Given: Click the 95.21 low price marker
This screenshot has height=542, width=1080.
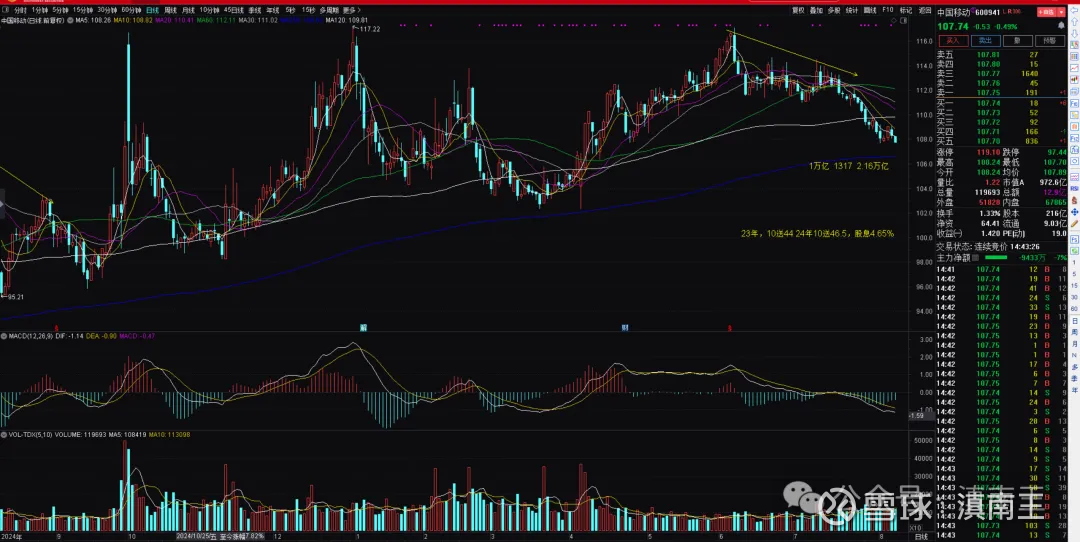Looking at the screenshot, I should point(16,298).
